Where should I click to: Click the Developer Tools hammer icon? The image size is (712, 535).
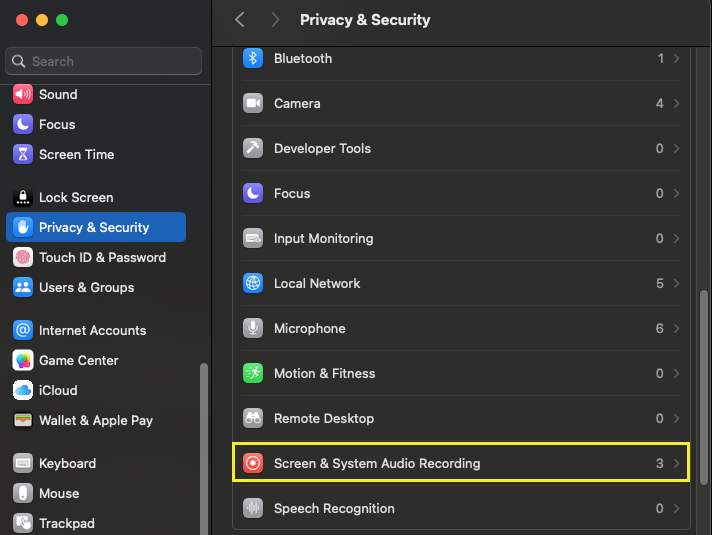[253, 149]
